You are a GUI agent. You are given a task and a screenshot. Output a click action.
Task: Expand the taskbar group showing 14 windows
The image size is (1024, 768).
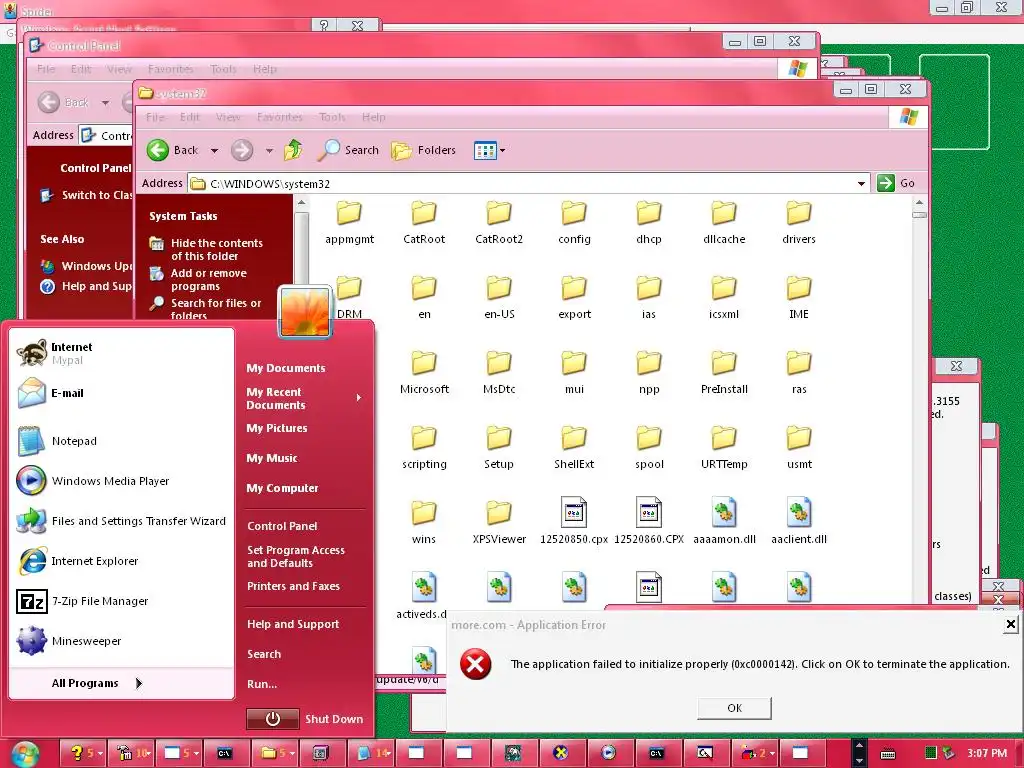[x=372, y=753]
